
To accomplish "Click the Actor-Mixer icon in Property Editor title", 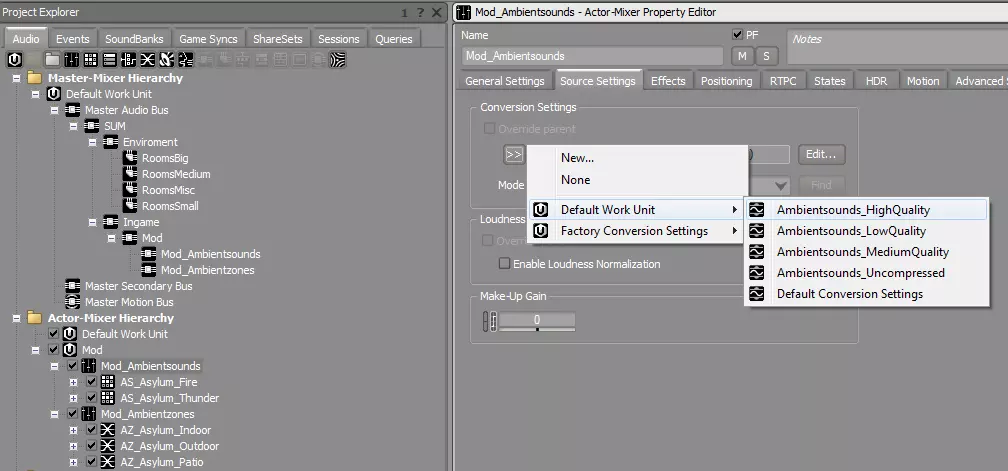I will [x=463, y=12].
